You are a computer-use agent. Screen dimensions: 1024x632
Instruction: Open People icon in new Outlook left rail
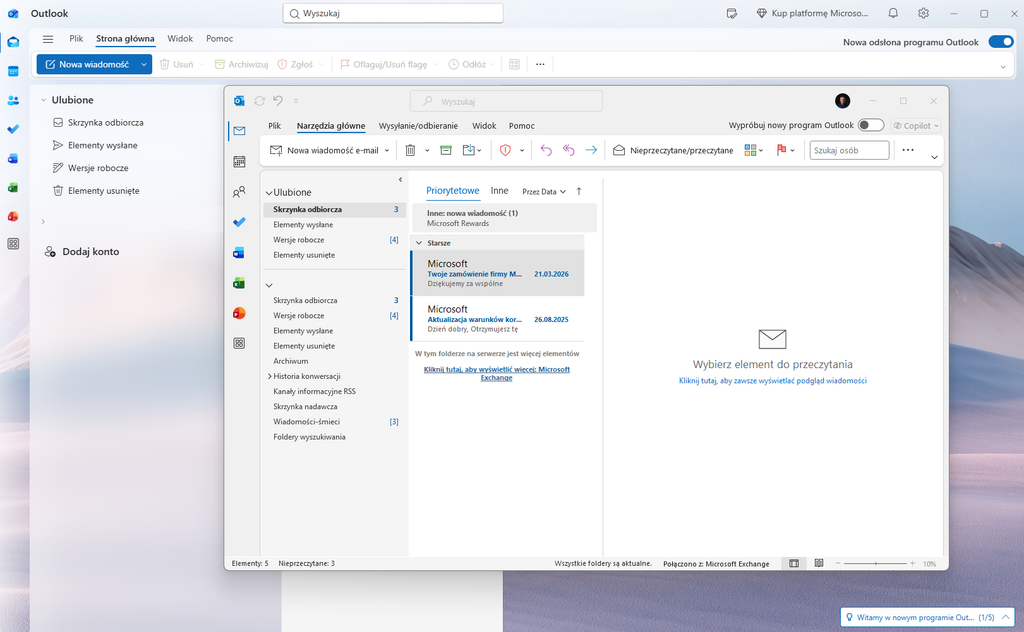13,101
